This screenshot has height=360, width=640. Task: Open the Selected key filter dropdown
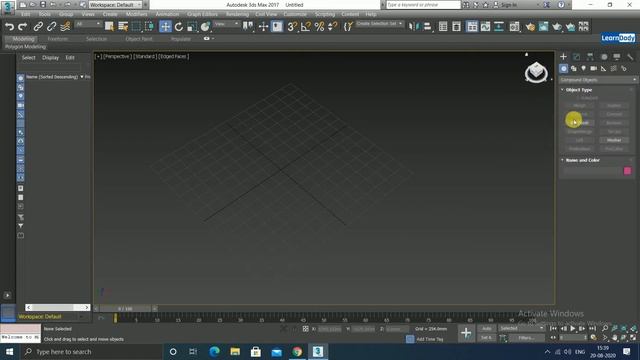(522, 329)
